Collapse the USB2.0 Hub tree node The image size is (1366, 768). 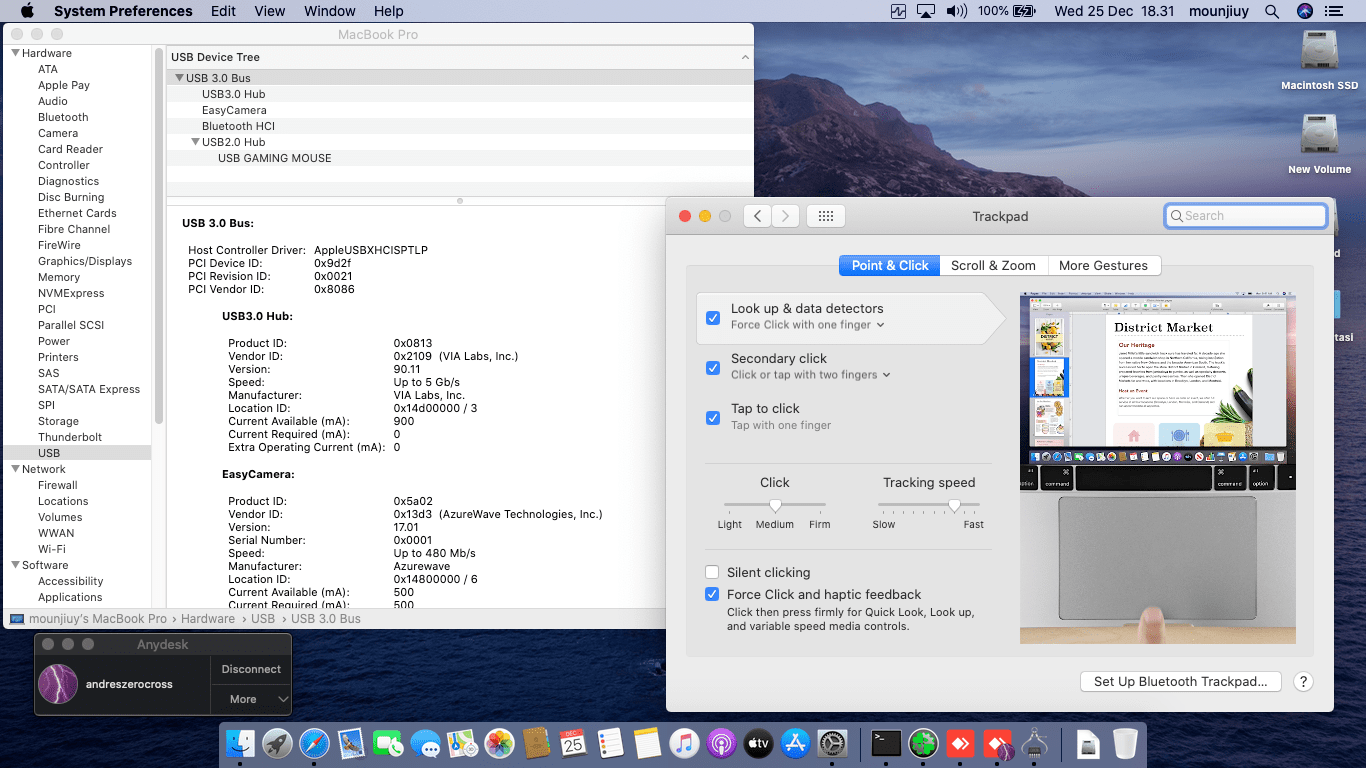[x=195, y=142]
